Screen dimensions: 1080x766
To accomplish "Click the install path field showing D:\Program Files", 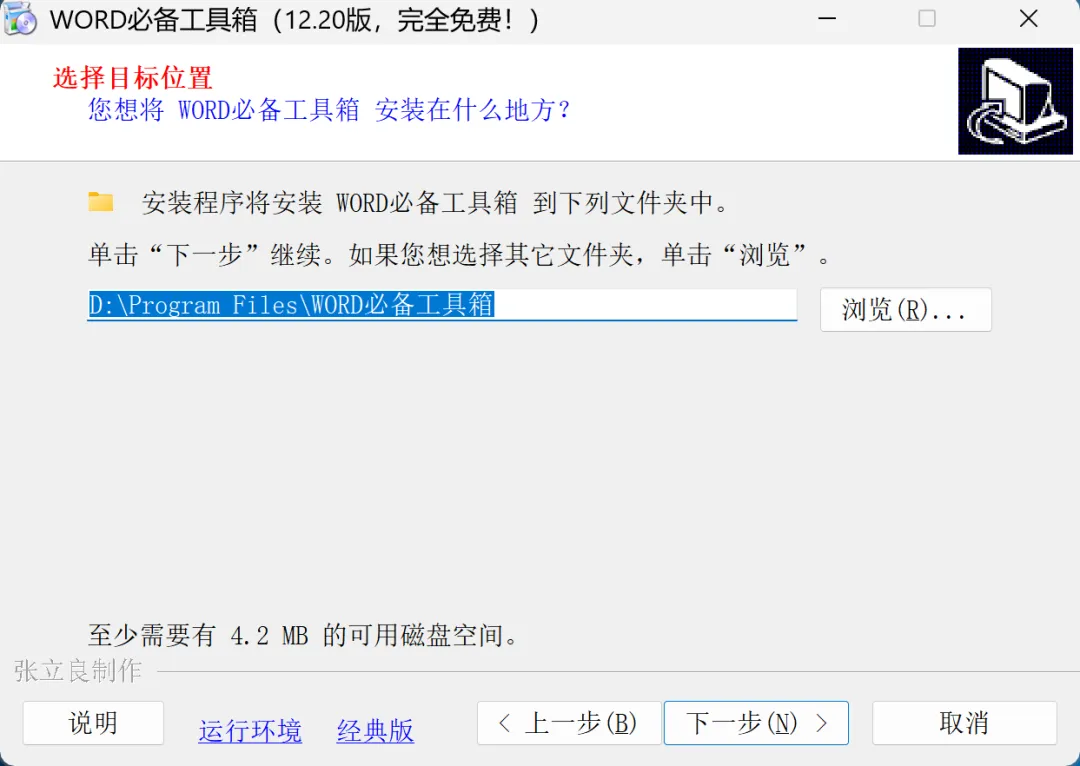I will [442, 305].
